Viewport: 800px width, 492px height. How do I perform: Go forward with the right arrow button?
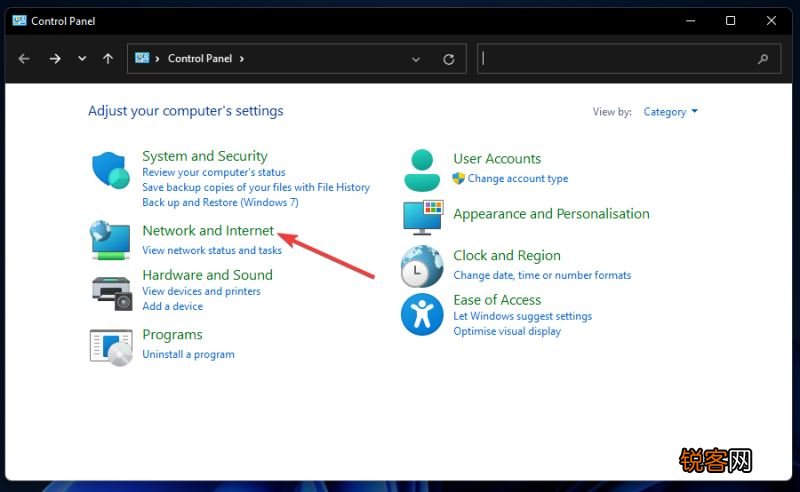[x=55, y=59]
